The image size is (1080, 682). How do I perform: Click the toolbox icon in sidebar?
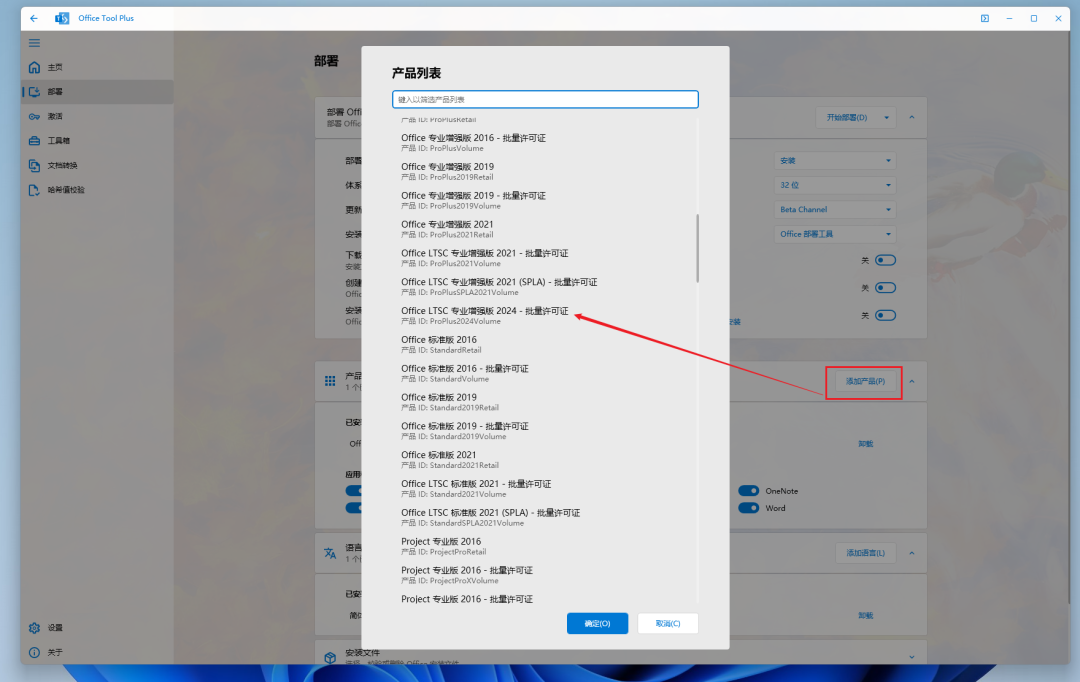(34, 141)
